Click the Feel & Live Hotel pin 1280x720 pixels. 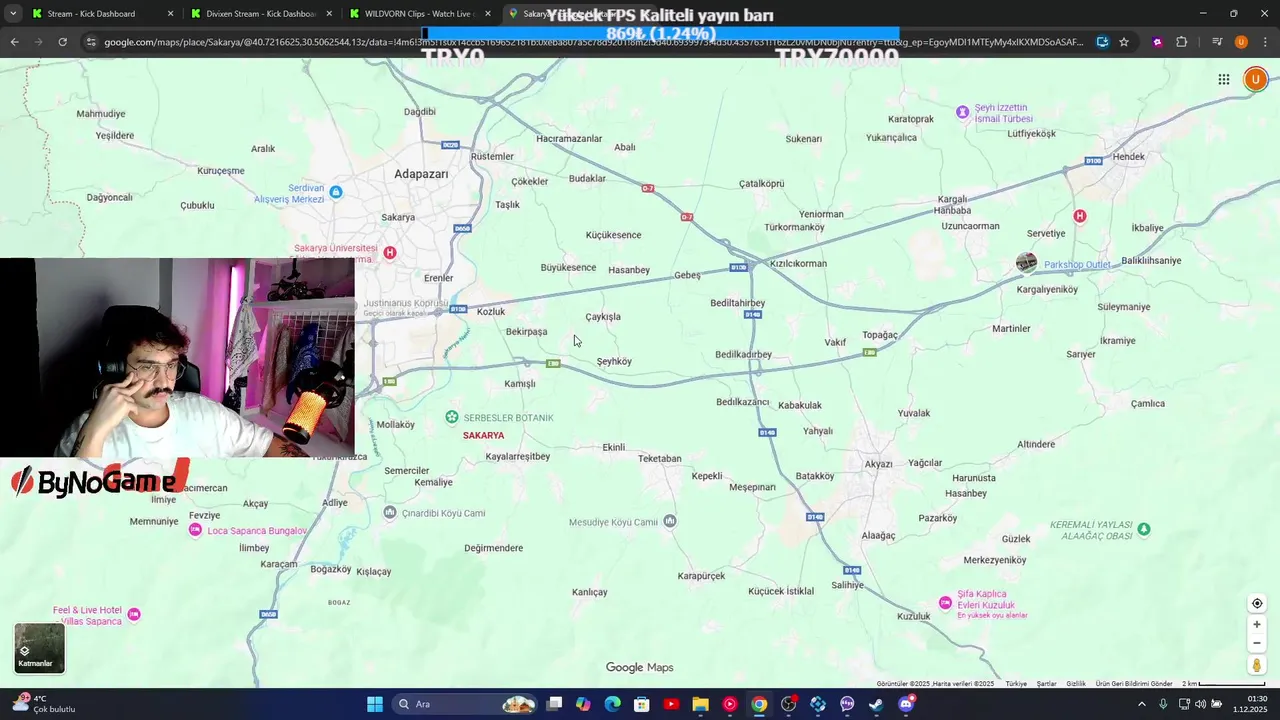(x=134, y=614)
